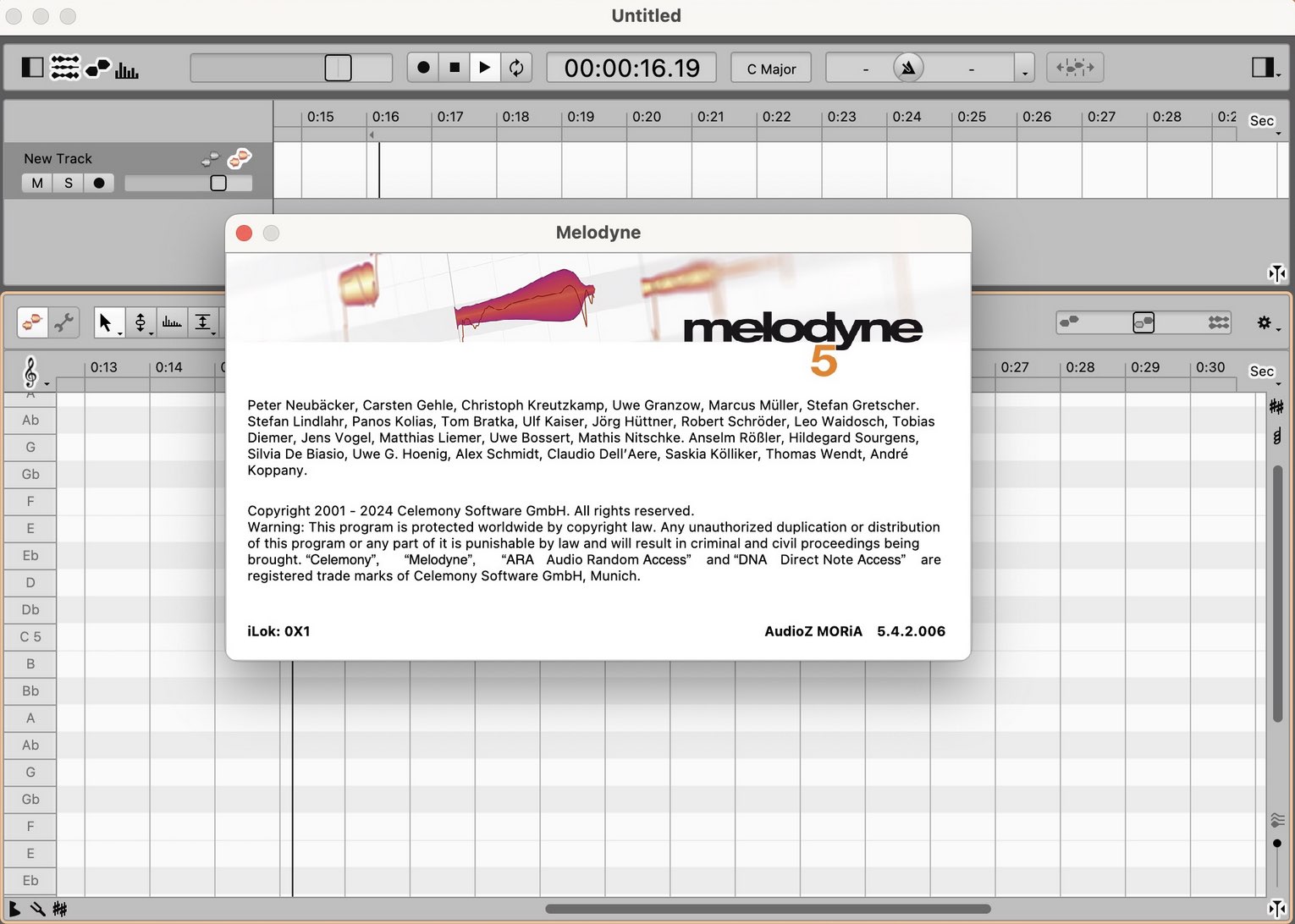This screenshot has width=1295, height=924.
Task: Click the pitch grid sharp icon at right
Action: tap(1276, 407)
